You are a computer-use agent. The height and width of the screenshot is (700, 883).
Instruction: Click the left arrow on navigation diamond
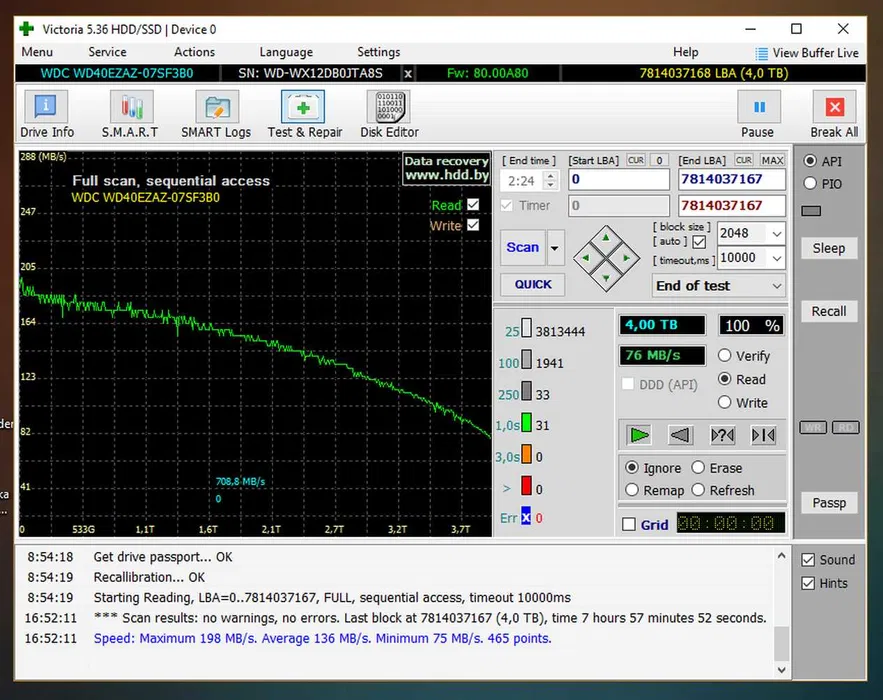(x=586, y=258)
